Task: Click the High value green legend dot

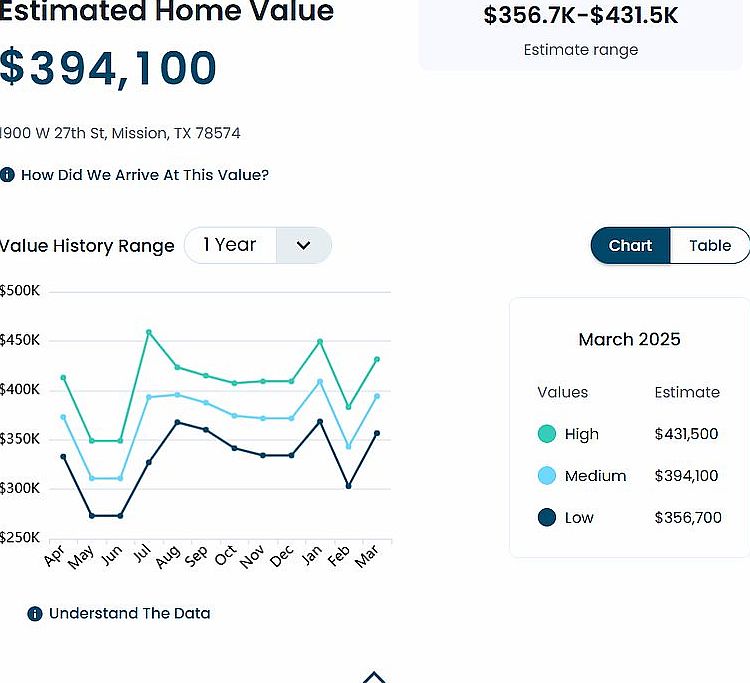Action: coord(546,434)
